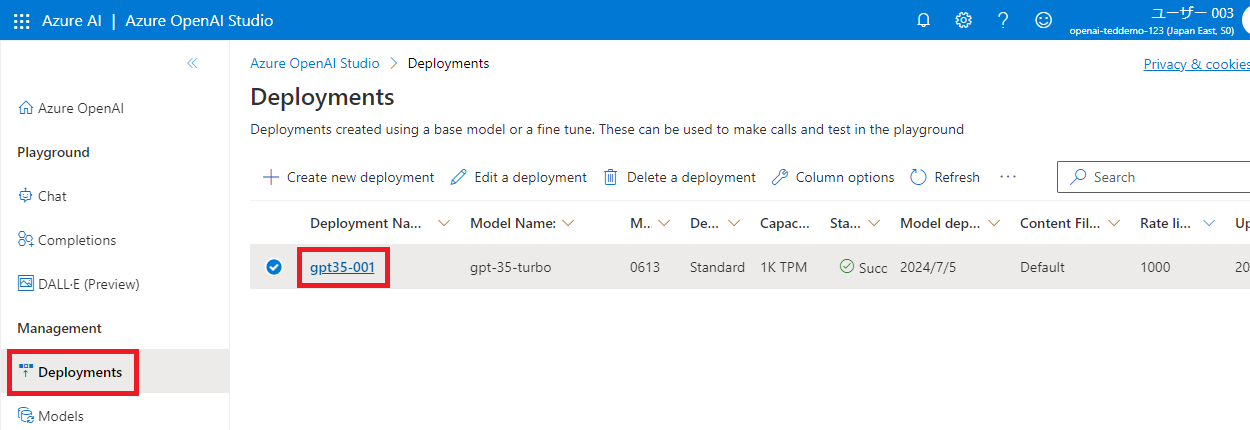The image size is (1250, 430).
Task: Click the 1000 rate limit cell
Action: [x=1155, y=267]
